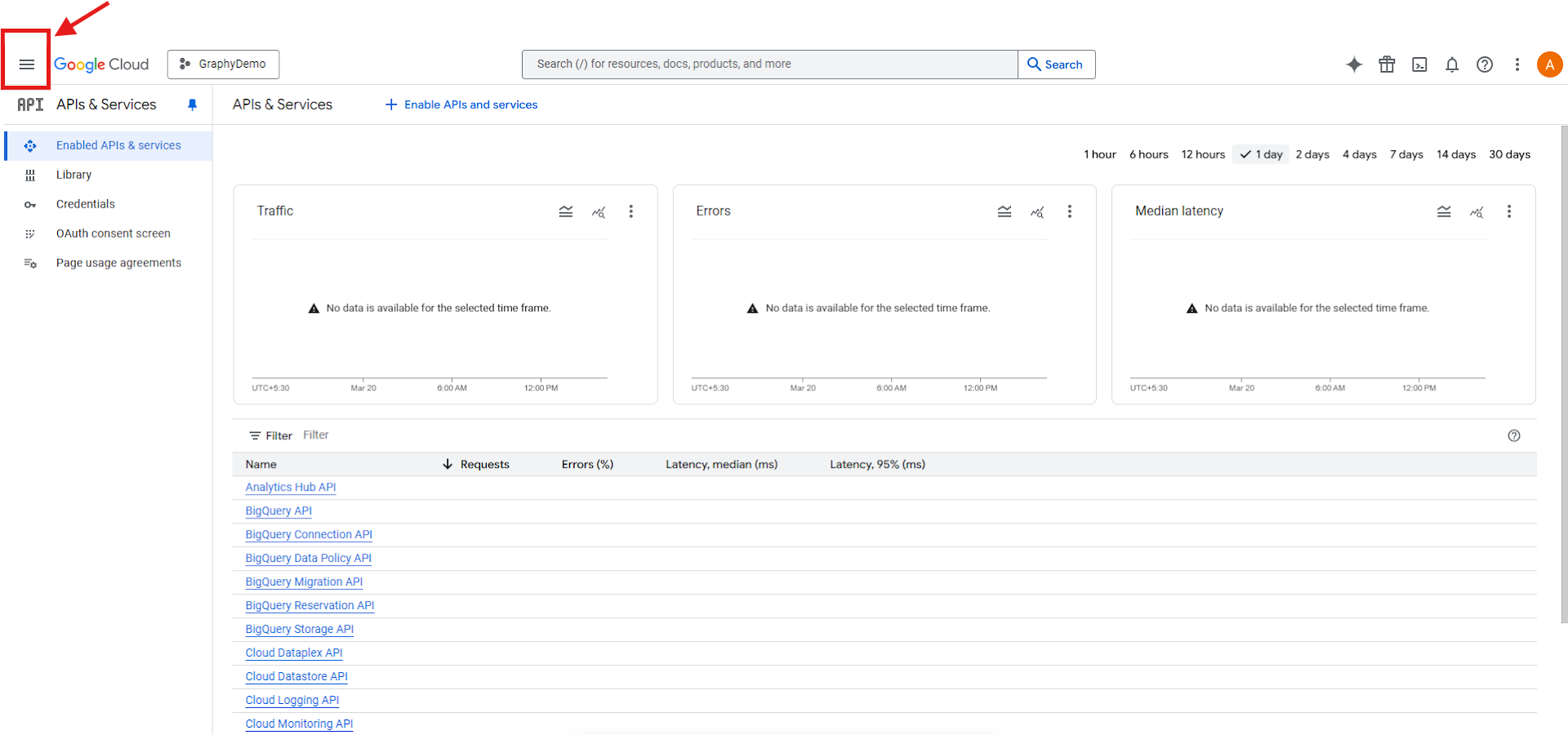This screenshot has height=735, width=1568.
Task: Click Enable APIs and services
Action: (x=461, y=105)
